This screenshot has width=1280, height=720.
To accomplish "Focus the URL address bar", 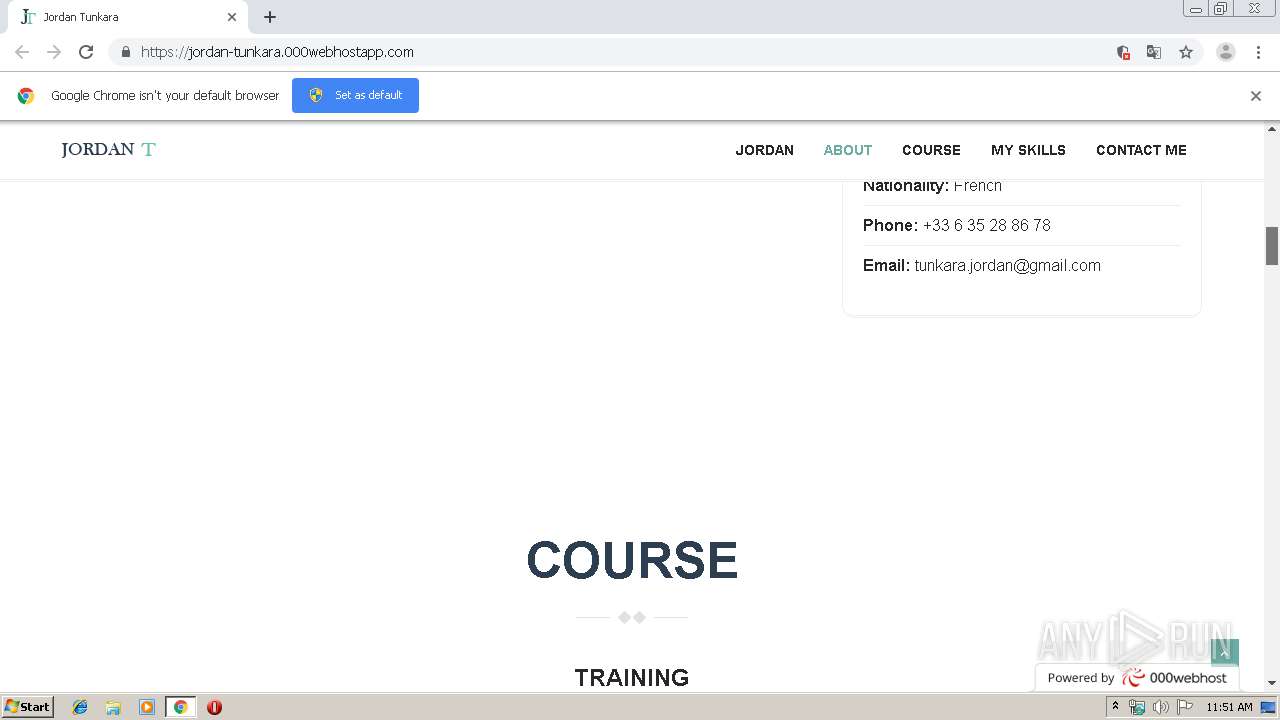I will coord(620,52).
